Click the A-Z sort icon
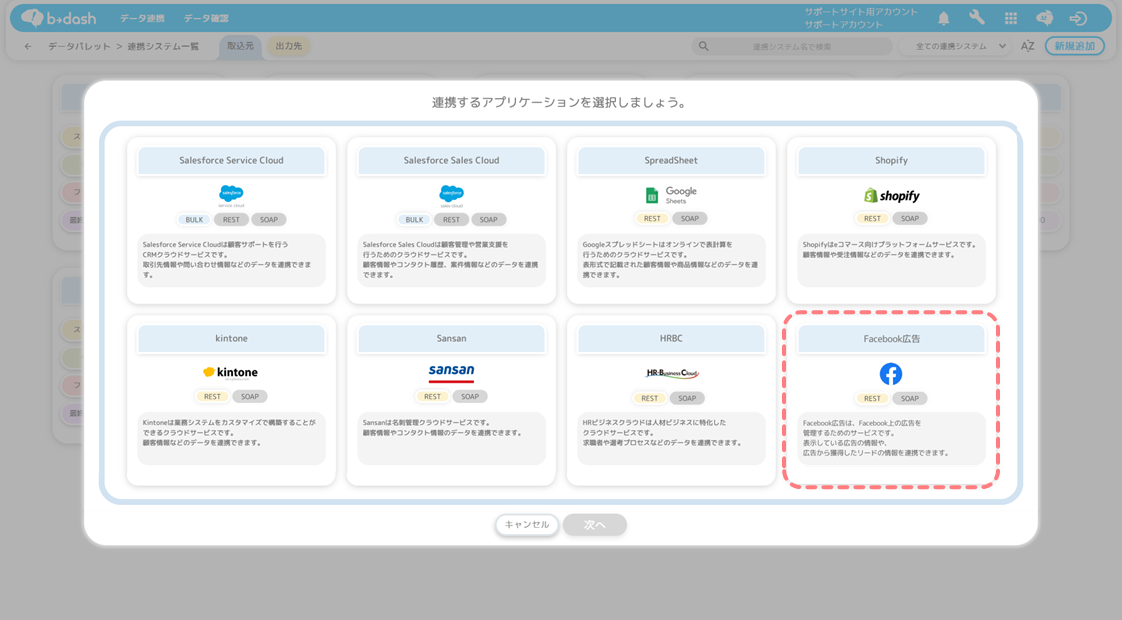The image size is (1122, 620). (x=1028, y=46)
